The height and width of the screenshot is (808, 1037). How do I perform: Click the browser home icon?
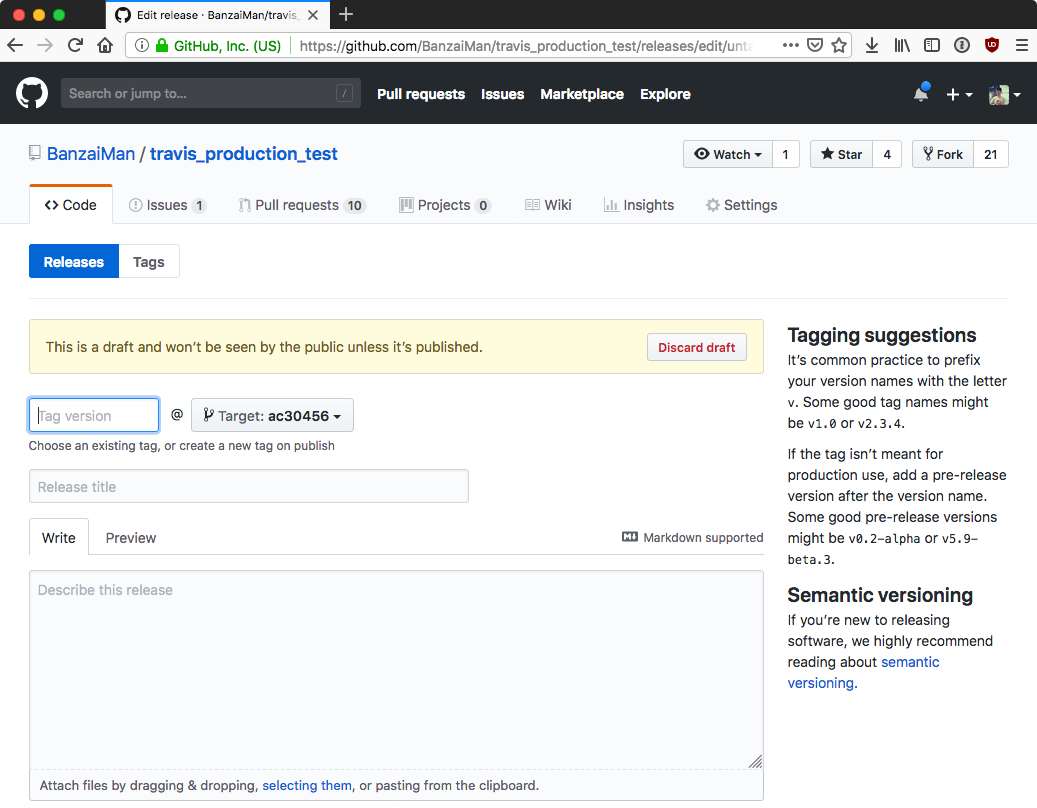coord(105,45)
